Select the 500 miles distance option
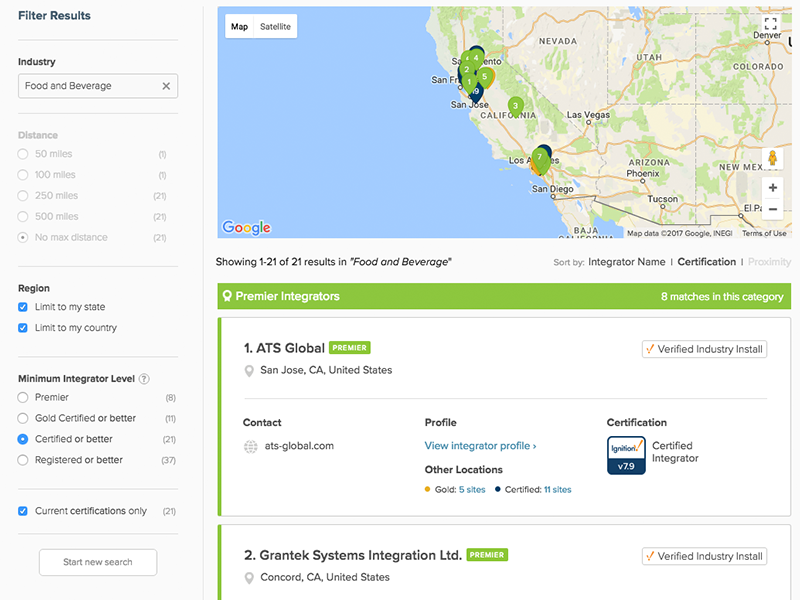The image size is (800, 600). [x=22, y=217]
